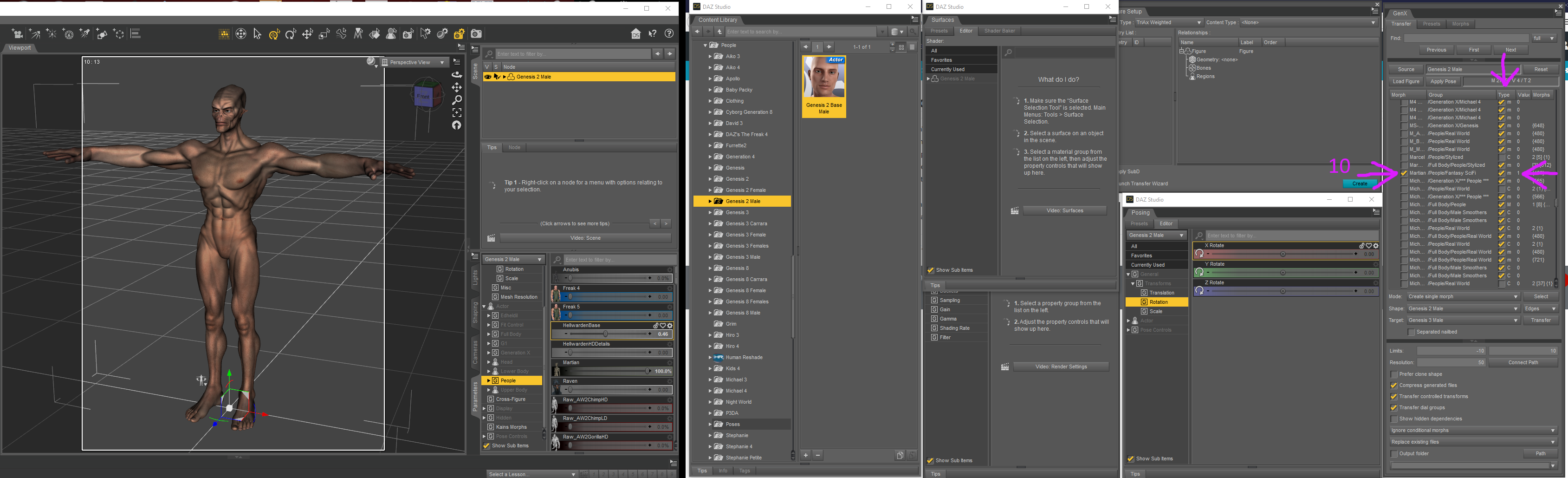The image size is (1568, 478).
Task: Click the viewport zoom magnifier control
Action: pyautogui.click(x=457, y=100)
